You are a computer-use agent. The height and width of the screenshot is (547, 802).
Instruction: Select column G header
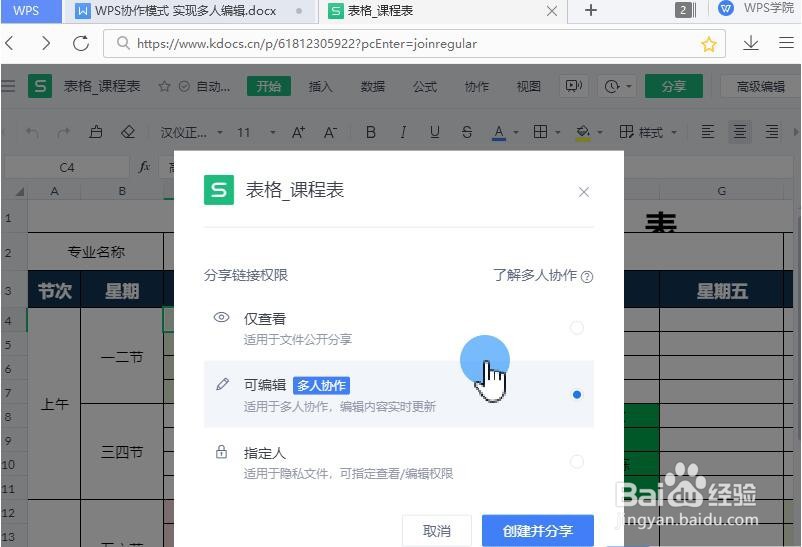pos(722,191)
